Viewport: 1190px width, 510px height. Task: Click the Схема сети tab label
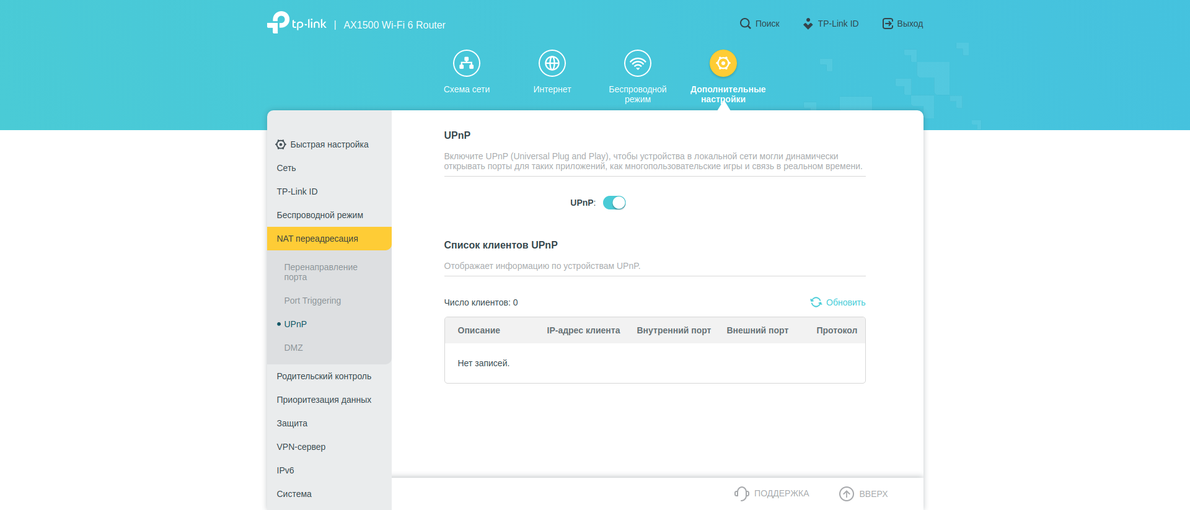point(467,90)
